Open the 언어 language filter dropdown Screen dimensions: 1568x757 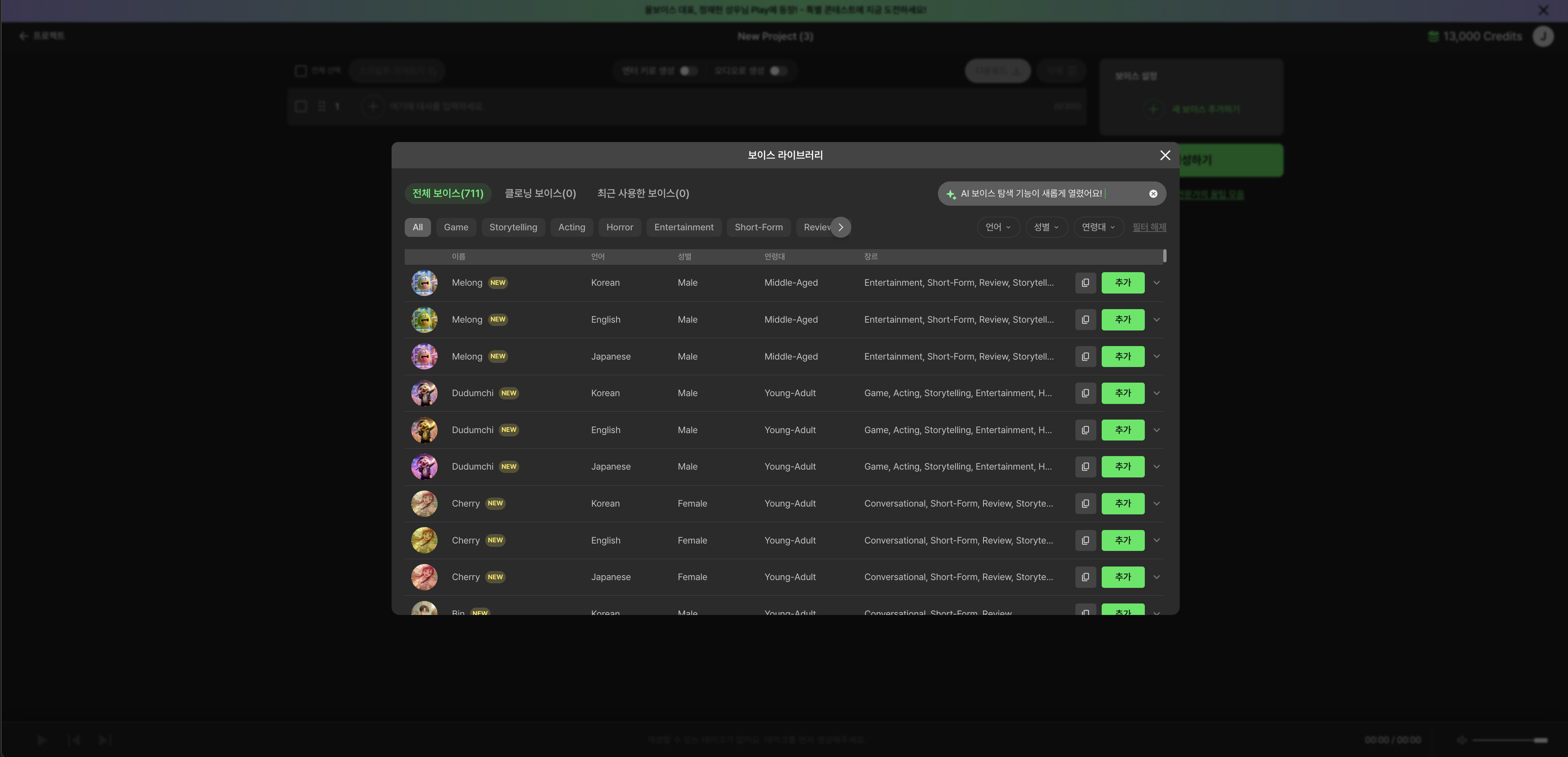tap(998, 227)
